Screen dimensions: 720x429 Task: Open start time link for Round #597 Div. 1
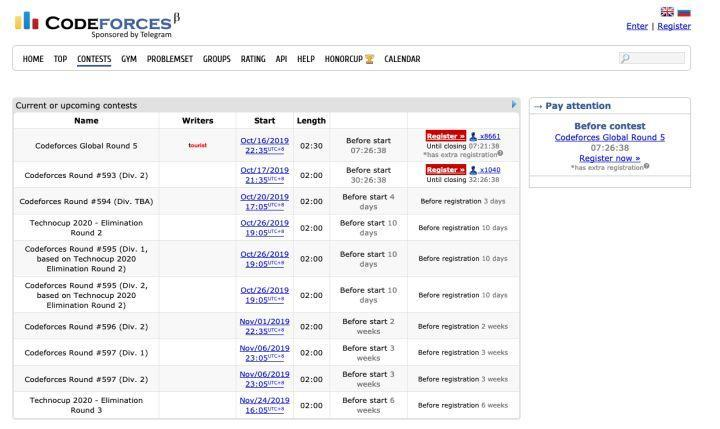[x=264, y=353]
